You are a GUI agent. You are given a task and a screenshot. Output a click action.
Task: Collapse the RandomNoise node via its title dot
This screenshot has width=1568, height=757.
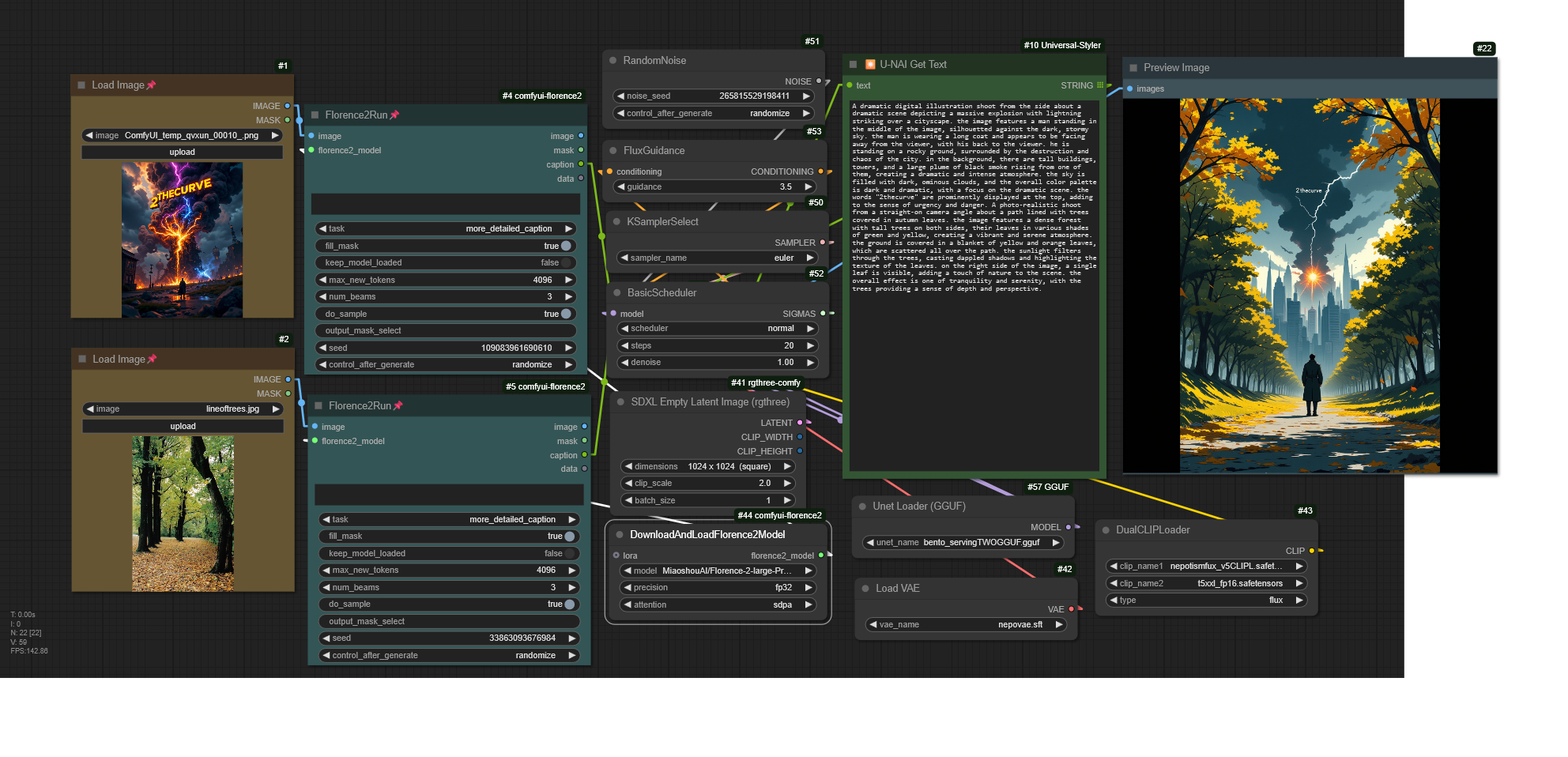[612, 60]
